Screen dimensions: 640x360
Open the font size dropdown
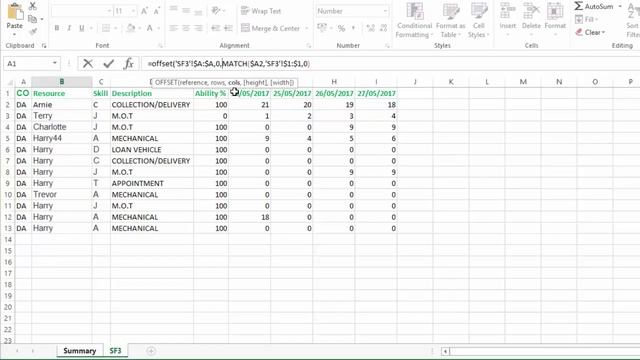[133, 11]
